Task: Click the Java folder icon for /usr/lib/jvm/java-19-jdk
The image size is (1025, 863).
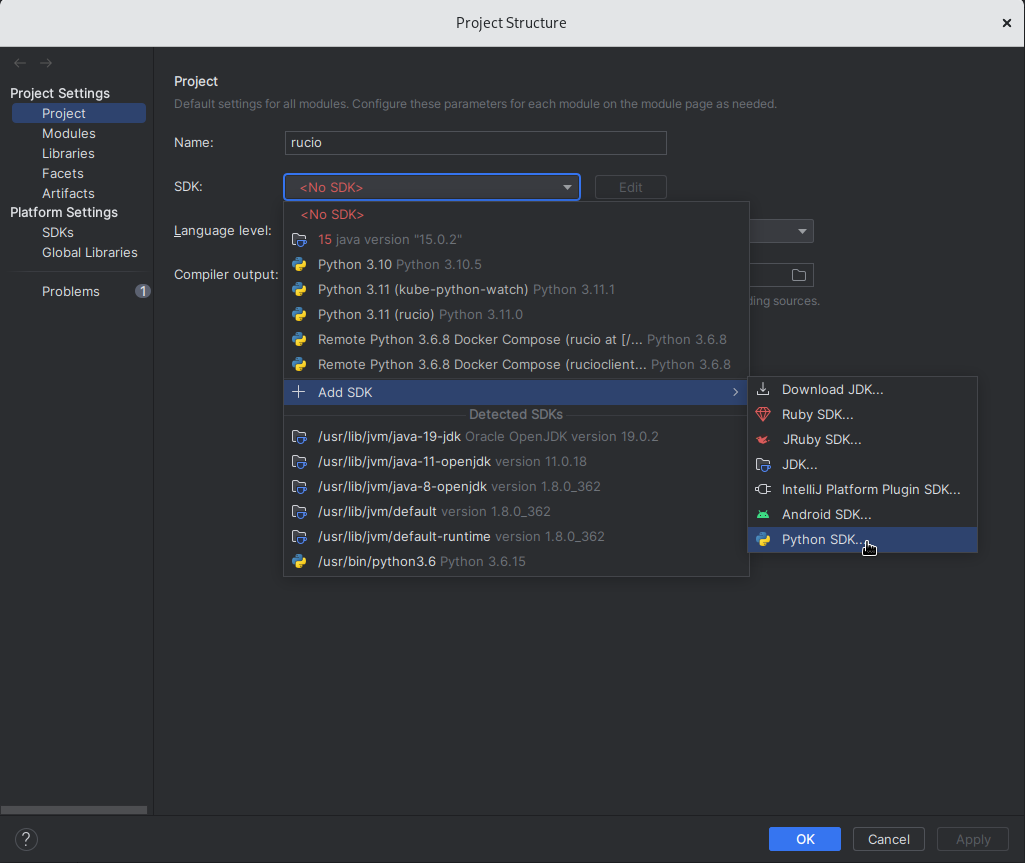Action: 300,436
